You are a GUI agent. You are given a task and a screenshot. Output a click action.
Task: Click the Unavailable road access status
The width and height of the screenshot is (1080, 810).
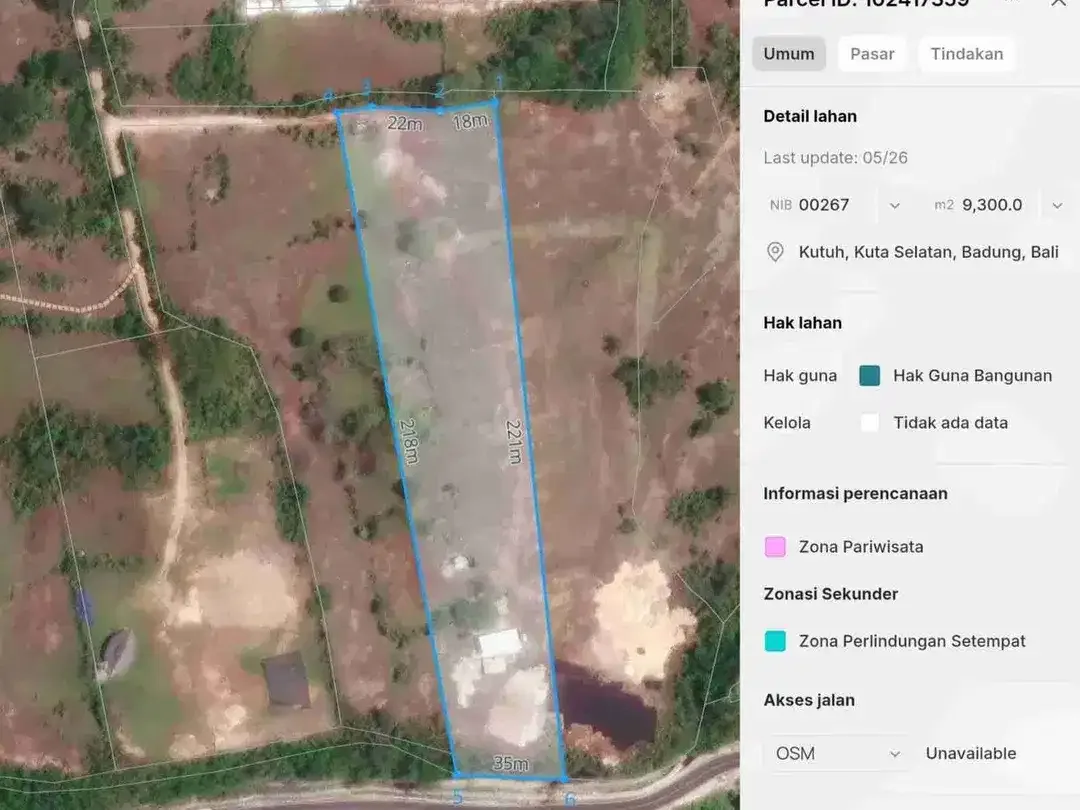pyautogui.click(x=970, y=754)
